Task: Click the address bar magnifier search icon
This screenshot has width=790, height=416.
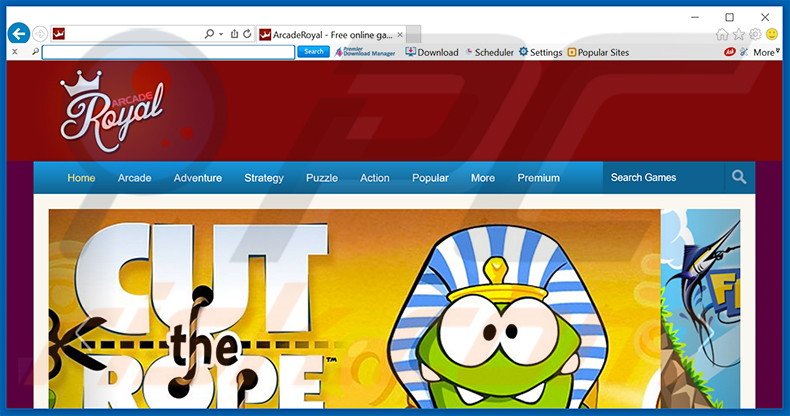Action: tap(209, 34)
